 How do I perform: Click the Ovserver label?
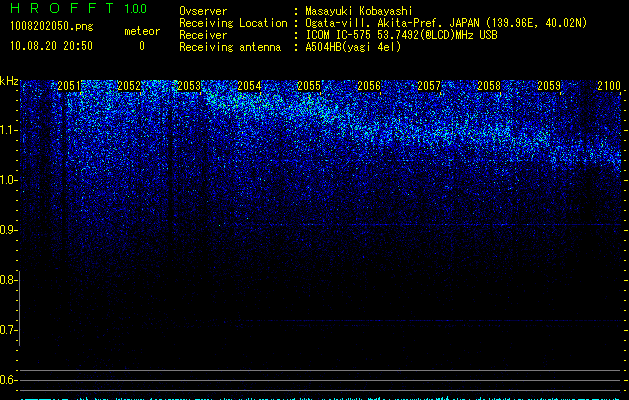point(203,11)
